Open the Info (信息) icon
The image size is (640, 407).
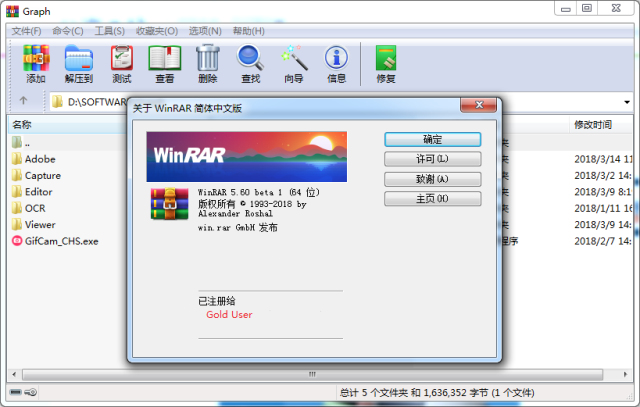click(x=336, y=58)
